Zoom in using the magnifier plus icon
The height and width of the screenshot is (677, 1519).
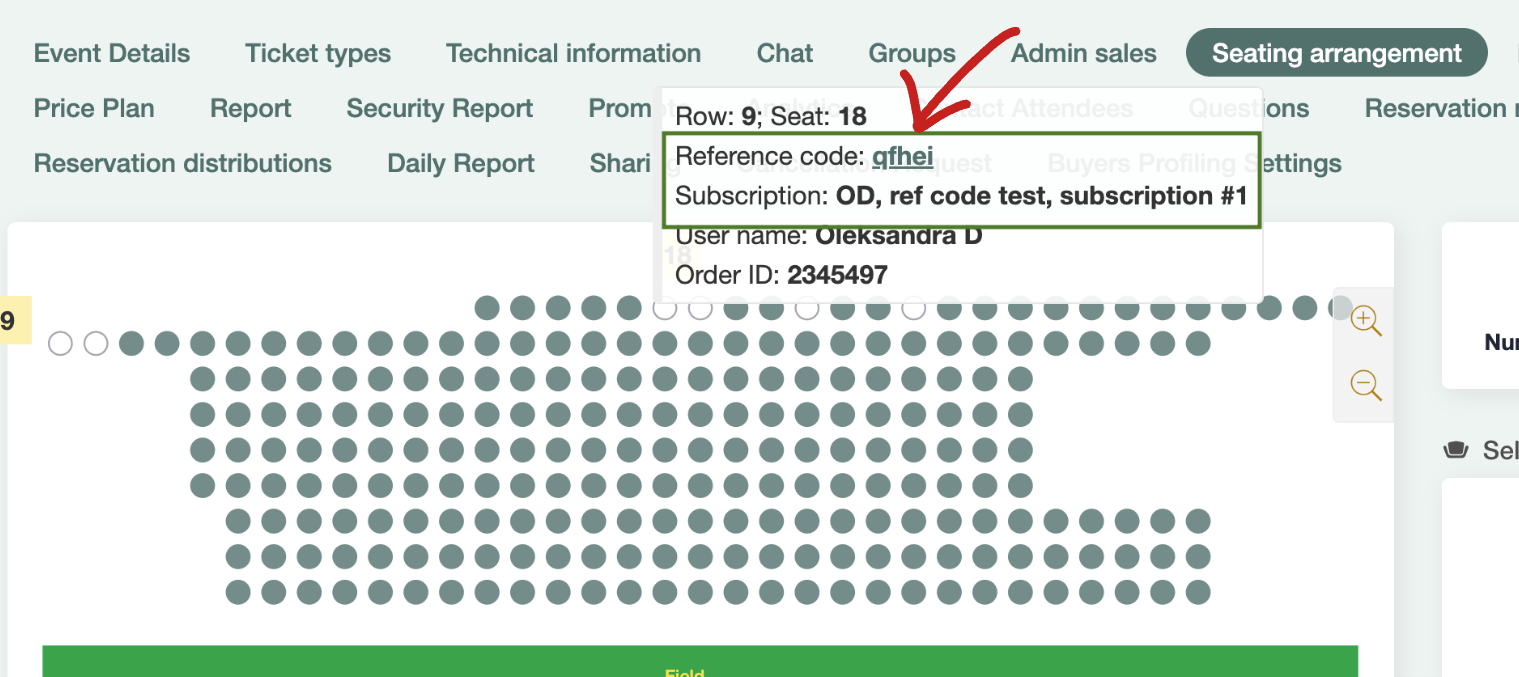1365,320
